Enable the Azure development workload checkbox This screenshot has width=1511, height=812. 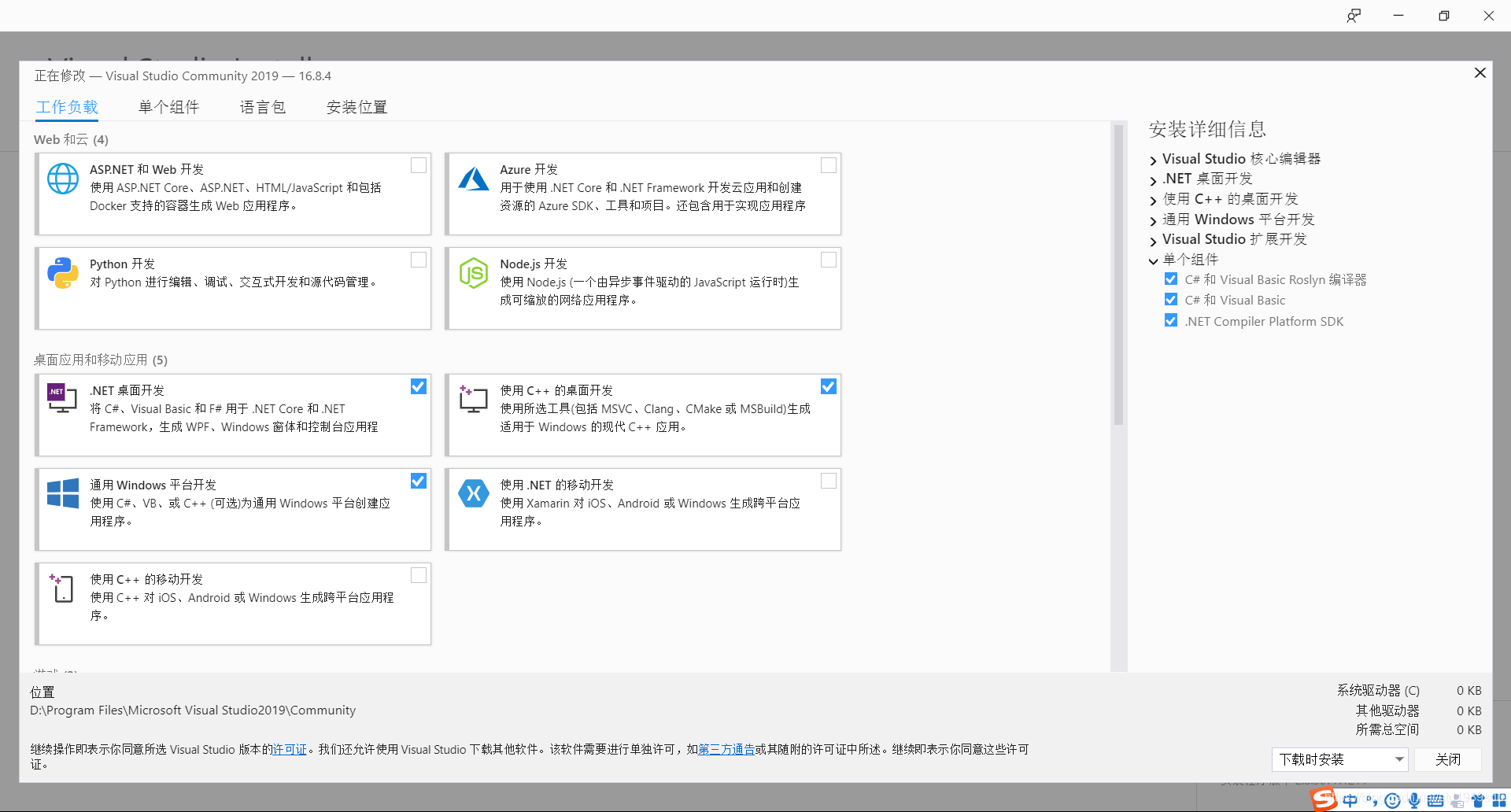coord(829,165)
